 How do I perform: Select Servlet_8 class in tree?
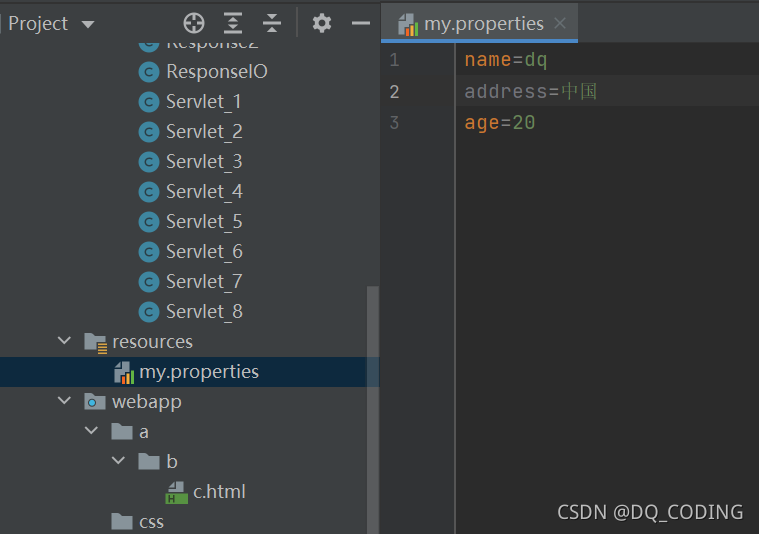tap(204, 312)
